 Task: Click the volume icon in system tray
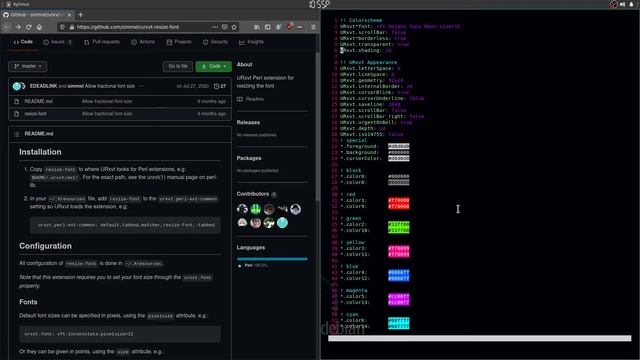[622, 4]
